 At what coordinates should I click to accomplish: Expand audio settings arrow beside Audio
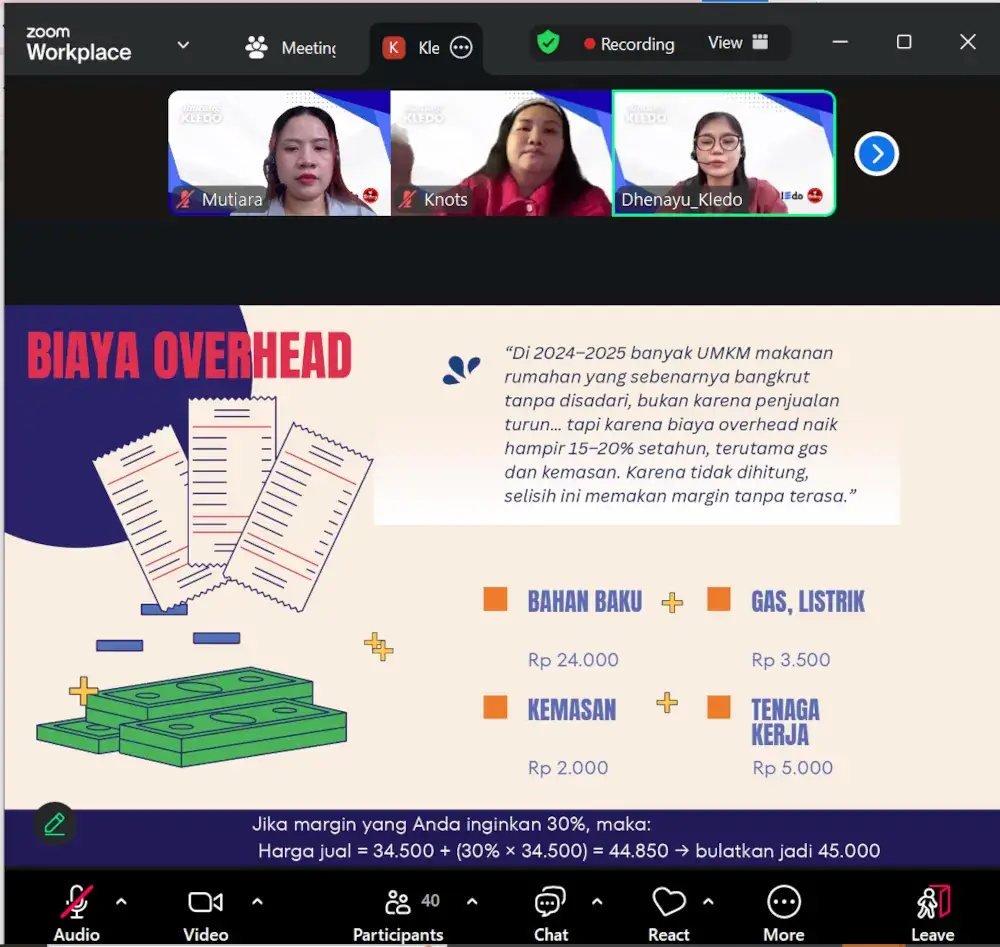121,901
